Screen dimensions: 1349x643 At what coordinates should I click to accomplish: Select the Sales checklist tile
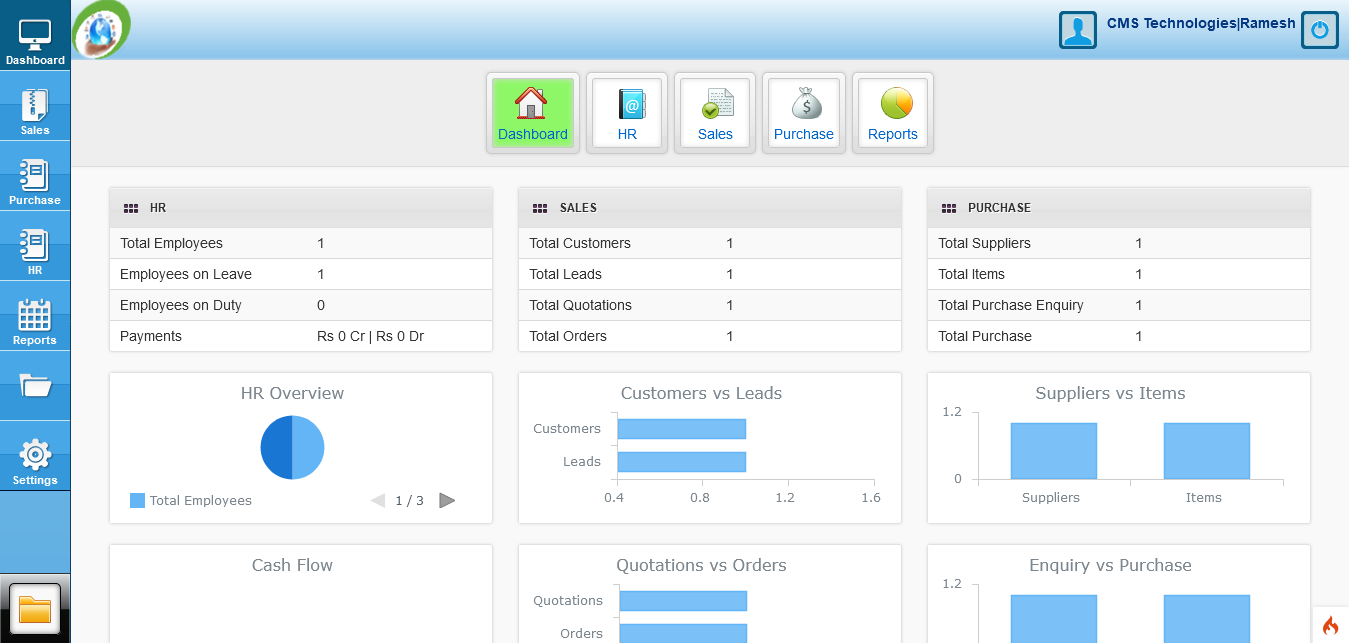pos(715,113)
